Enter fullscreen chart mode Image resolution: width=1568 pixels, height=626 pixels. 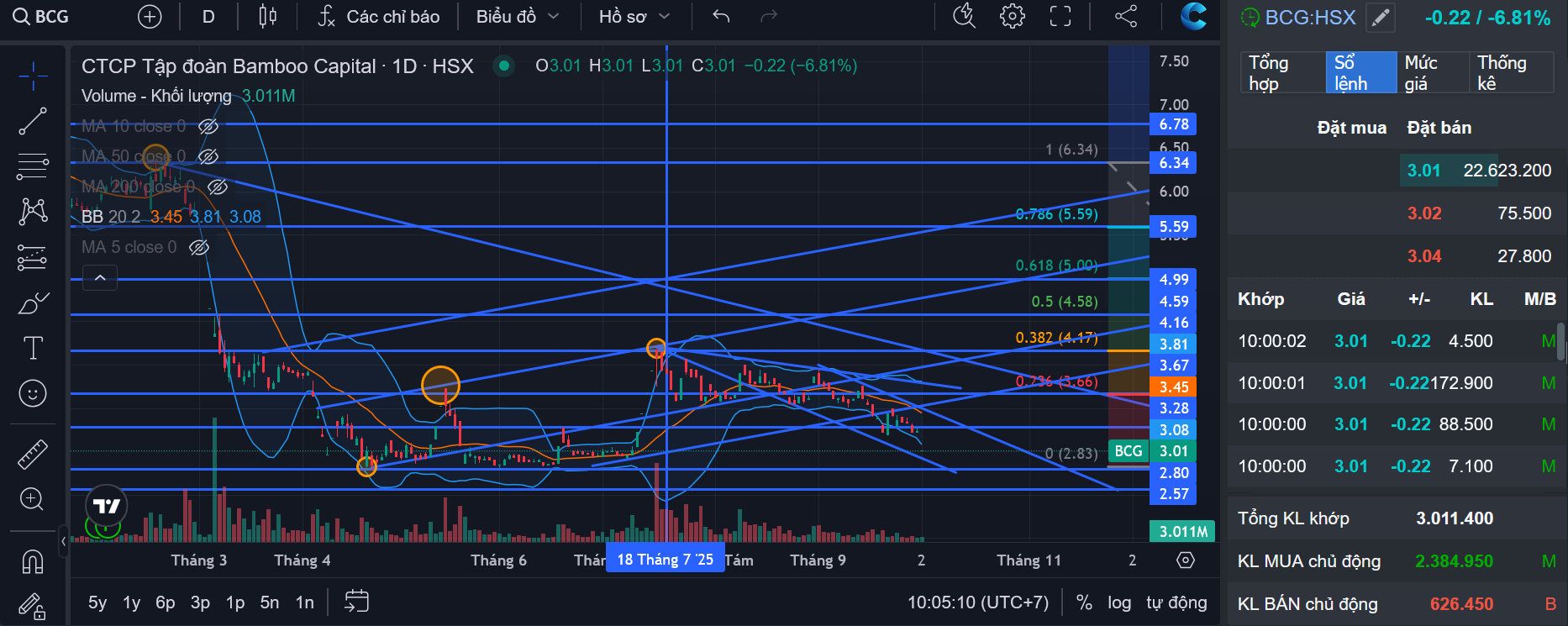pyautogui.click(x=1060, y=16)
